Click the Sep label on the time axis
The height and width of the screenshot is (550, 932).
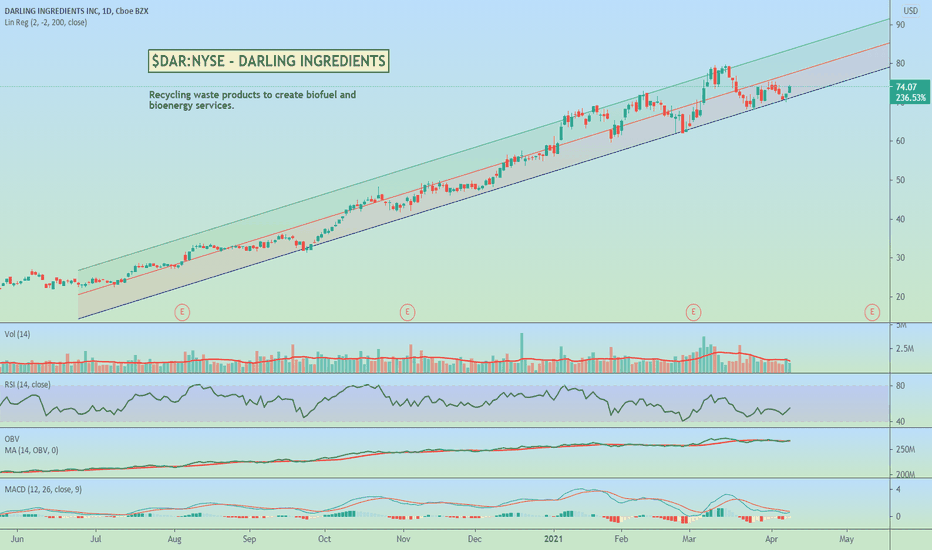pyautogui.click(x=250, y=539)
